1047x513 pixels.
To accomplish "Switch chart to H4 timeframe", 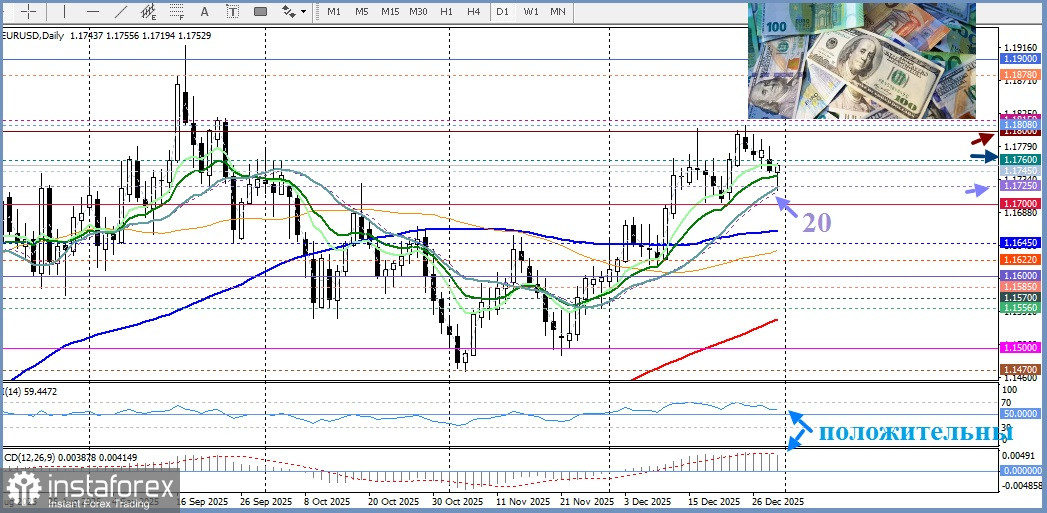I will tap(473, 11).
